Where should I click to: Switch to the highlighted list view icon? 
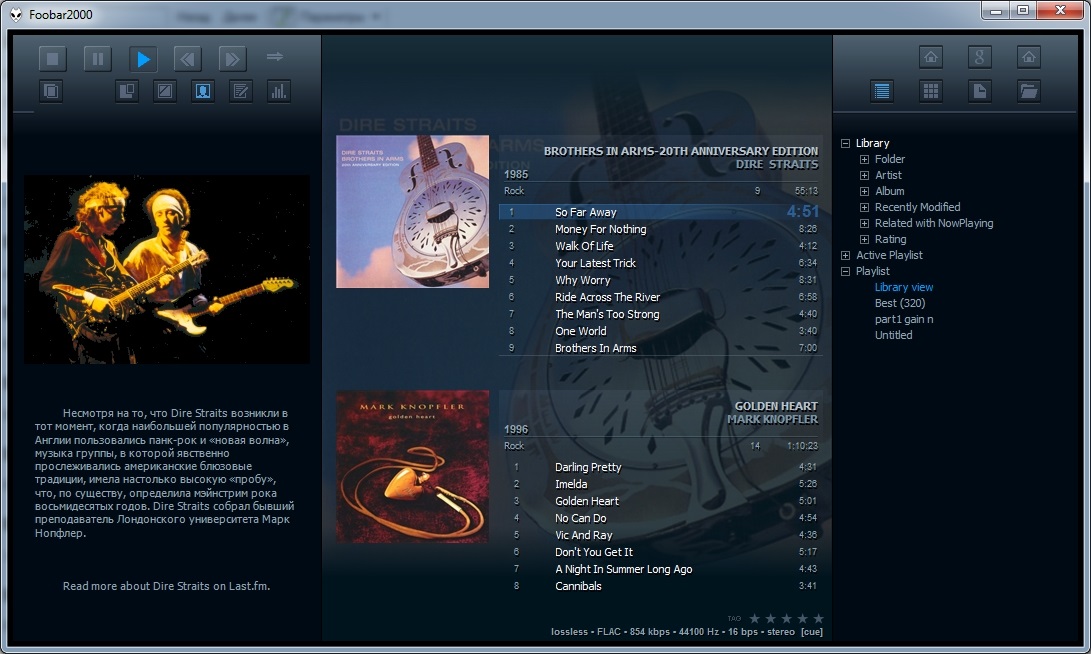pos(882,91)
